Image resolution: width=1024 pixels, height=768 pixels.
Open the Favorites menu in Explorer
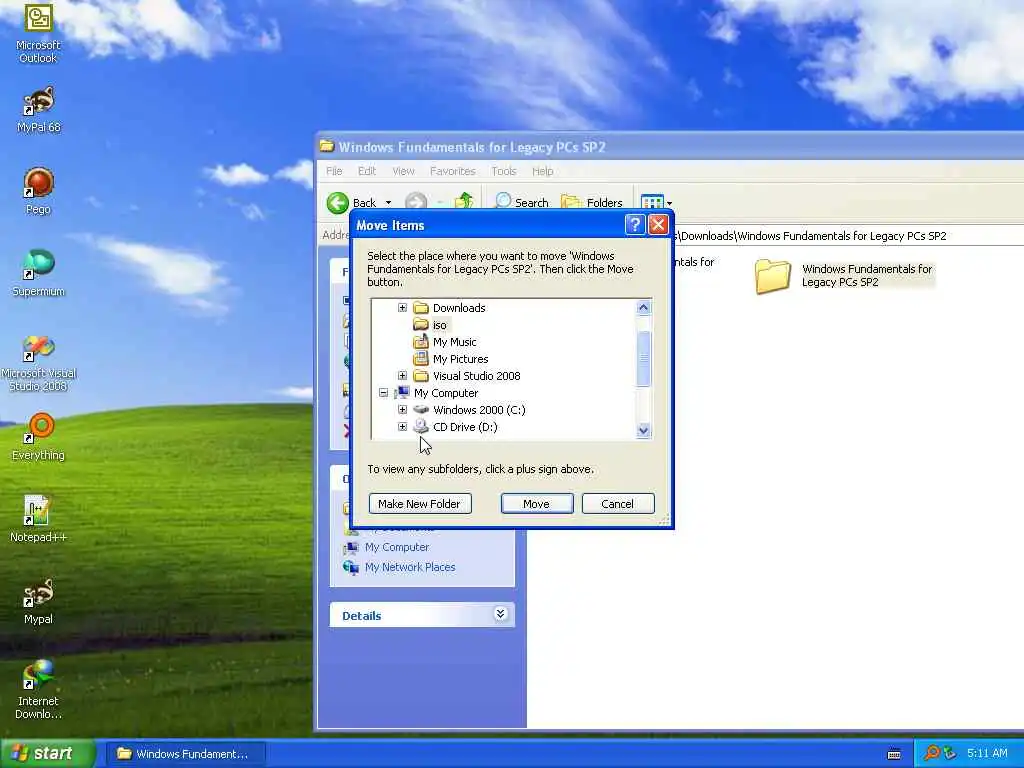pyautogui.click(x=452, y=171)
